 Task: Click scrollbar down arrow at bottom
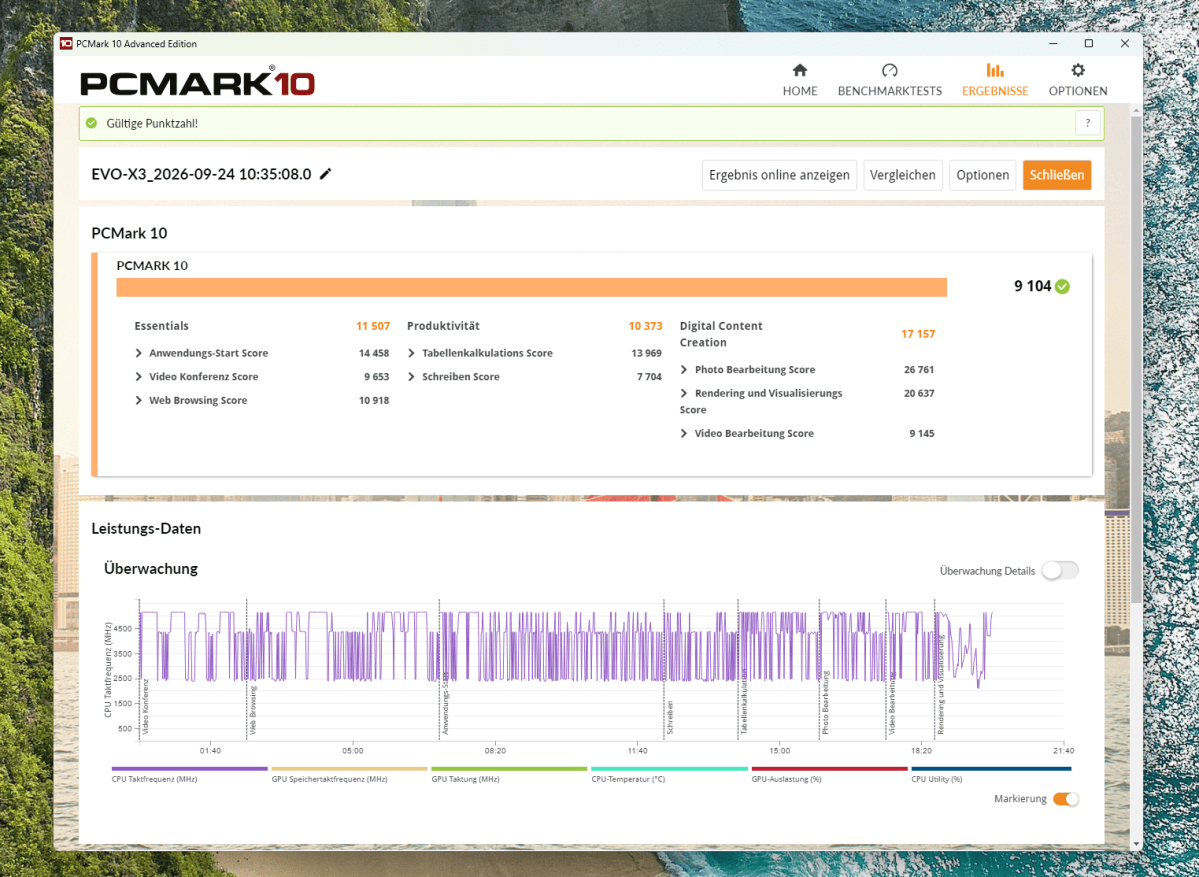[x=1136, y=844]
